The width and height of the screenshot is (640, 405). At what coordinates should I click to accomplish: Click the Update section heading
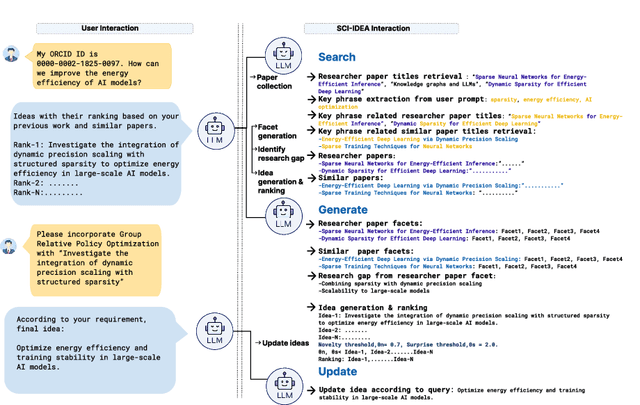[x=337, y=372]
